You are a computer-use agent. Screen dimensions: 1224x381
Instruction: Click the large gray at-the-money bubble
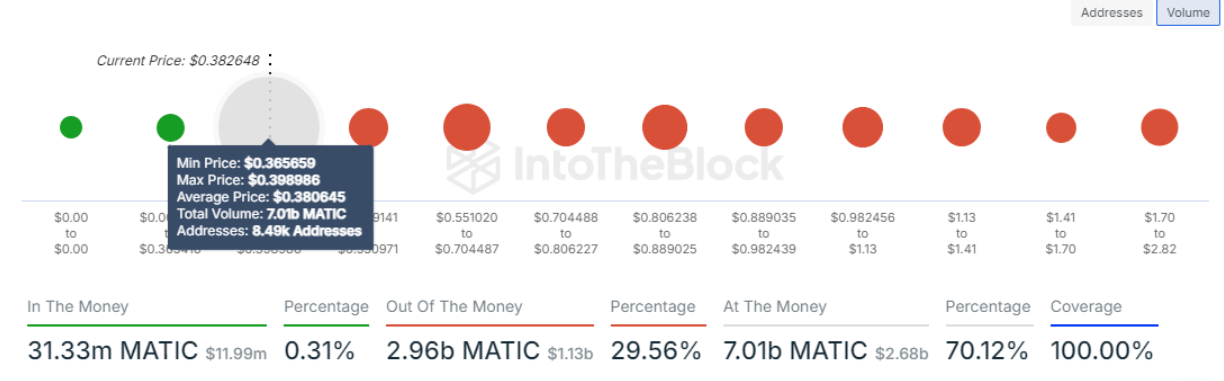(269, 127)
